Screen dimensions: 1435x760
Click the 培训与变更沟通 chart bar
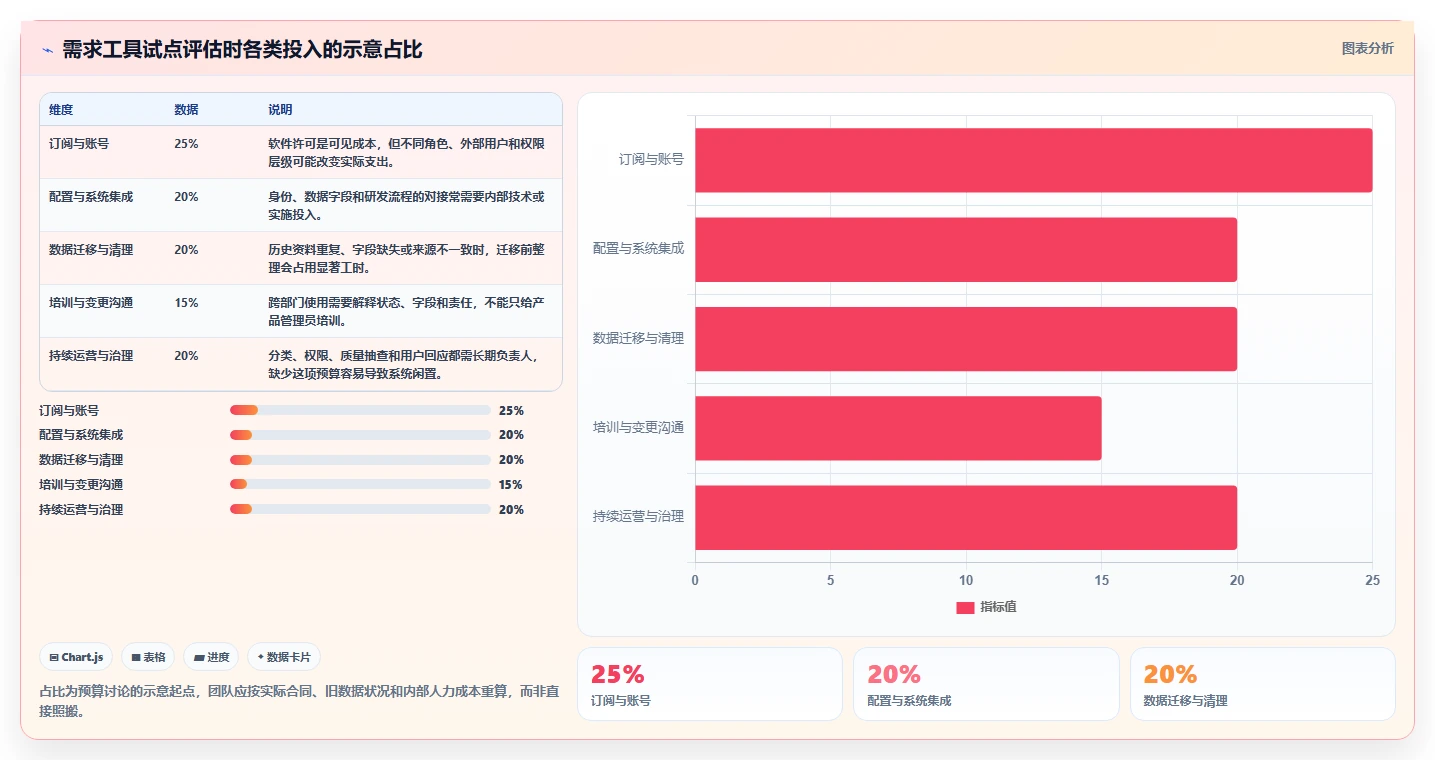tap(898, 428)
